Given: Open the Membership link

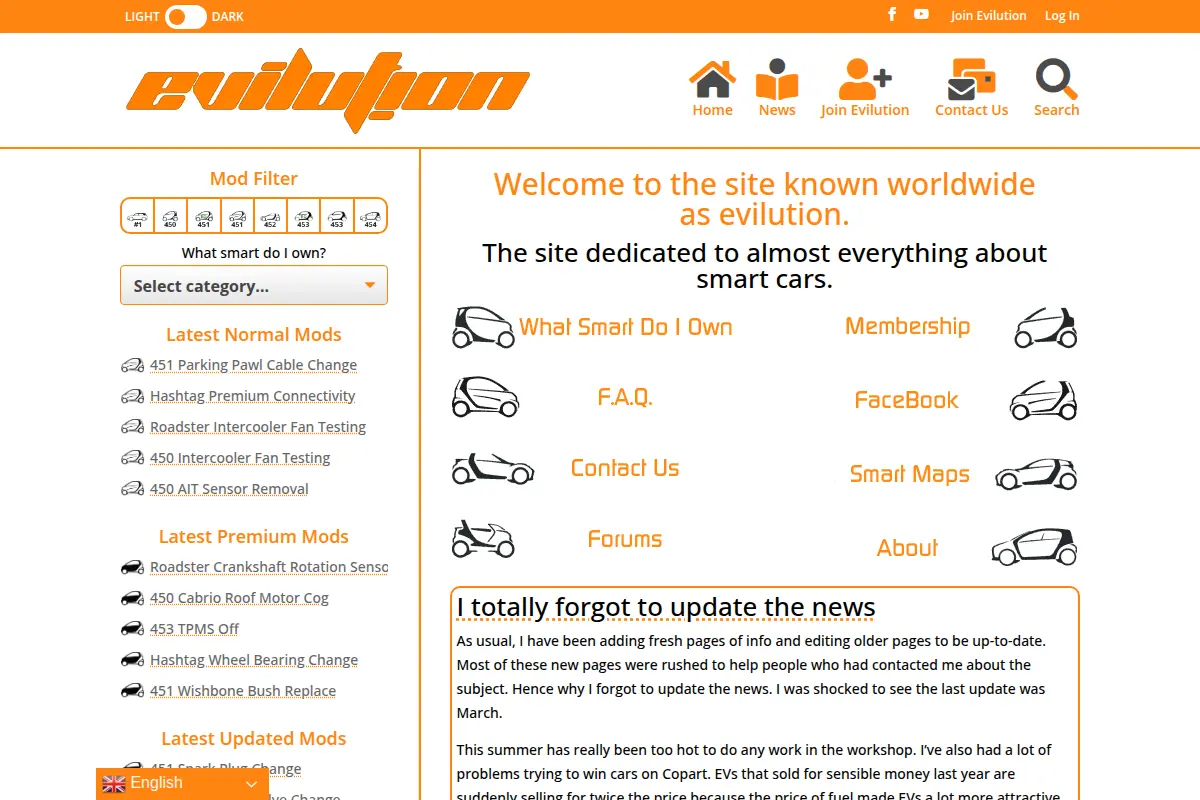Looking at the screenshot, I should [907, 326].
